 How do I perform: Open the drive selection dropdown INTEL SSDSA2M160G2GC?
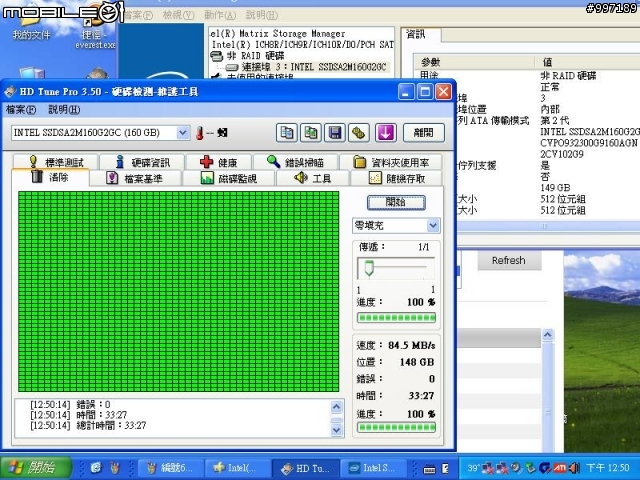[x=183, y=133]
